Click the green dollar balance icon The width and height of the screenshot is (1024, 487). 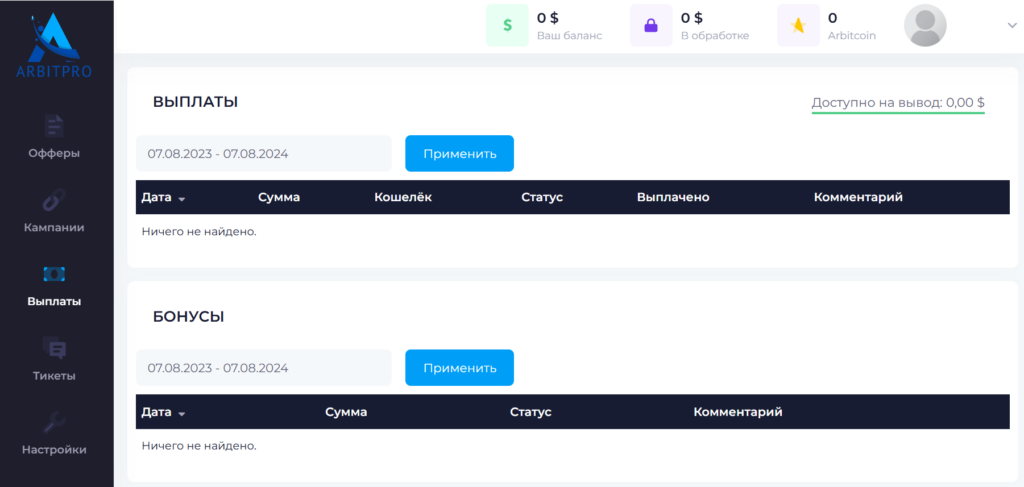click(x=507, y=25)
